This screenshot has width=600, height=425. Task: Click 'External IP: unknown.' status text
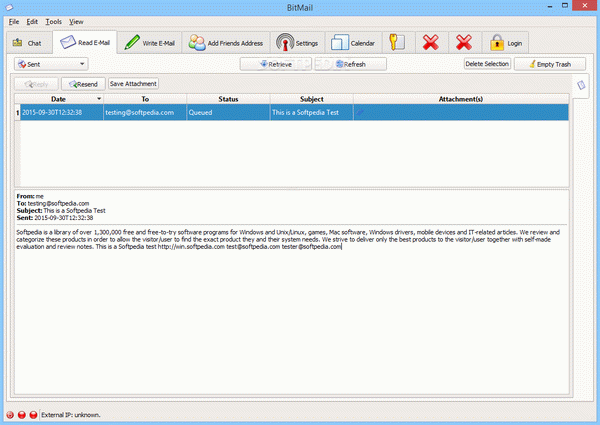point(71,415)
